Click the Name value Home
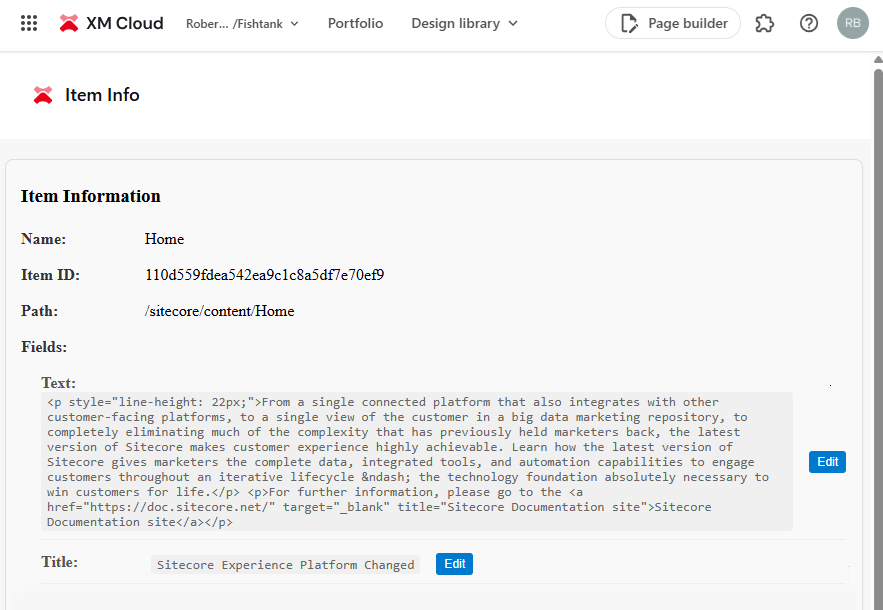Viewport: 883px width, 610px height. coord(164,239)
